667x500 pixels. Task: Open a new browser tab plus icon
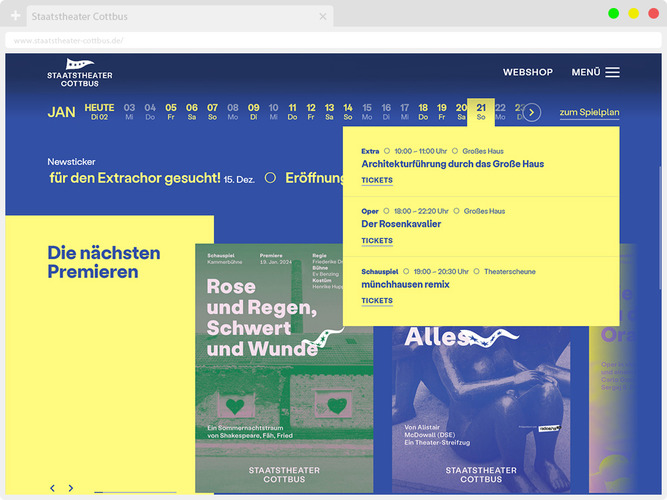[15, 17]
